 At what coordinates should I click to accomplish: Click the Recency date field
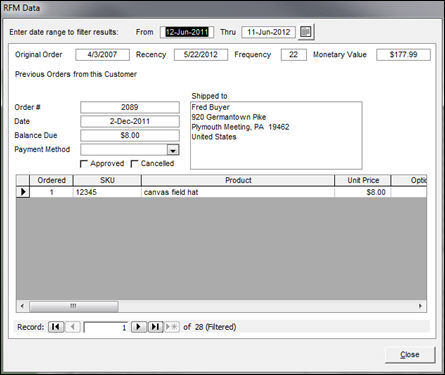tap(201, 55)
